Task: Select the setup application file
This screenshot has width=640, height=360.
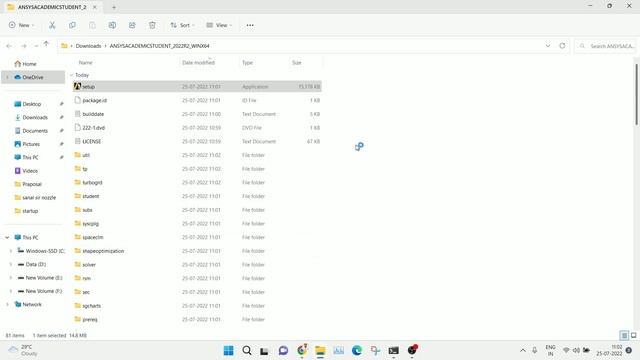Action: [x=198, y=87]
